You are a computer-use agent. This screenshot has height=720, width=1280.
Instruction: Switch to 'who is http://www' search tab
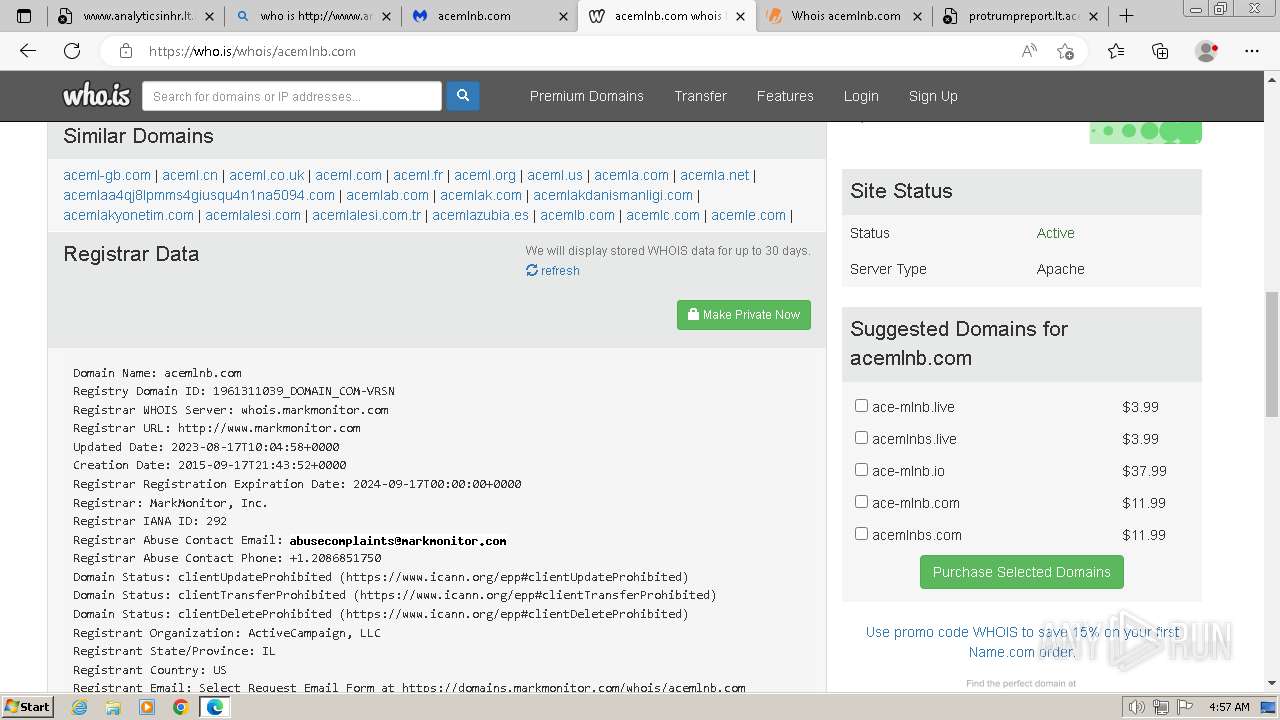coord(312,16)
